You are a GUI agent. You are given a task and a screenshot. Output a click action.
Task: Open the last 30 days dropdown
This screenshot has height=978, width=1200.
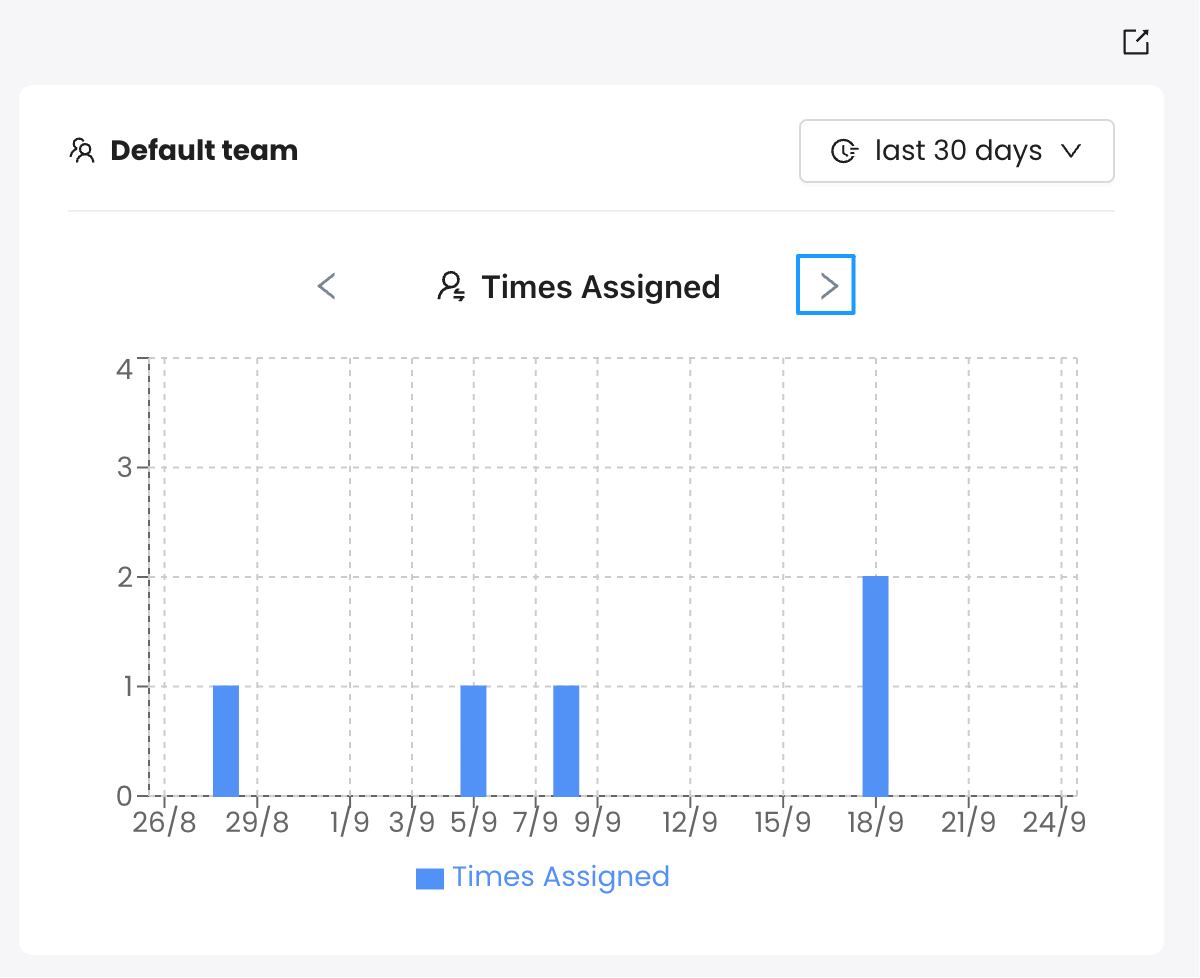point(957,152)
